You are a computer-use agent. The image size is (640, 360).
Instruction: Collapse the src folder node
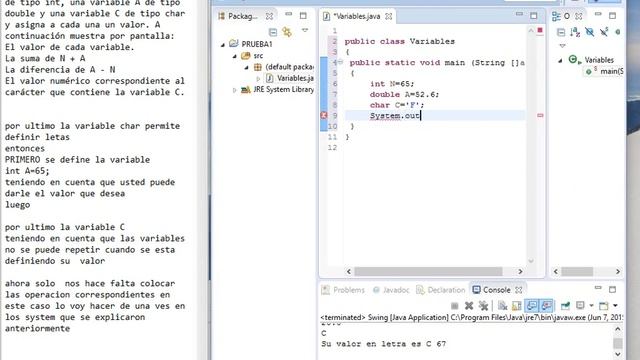coord(235,56)
